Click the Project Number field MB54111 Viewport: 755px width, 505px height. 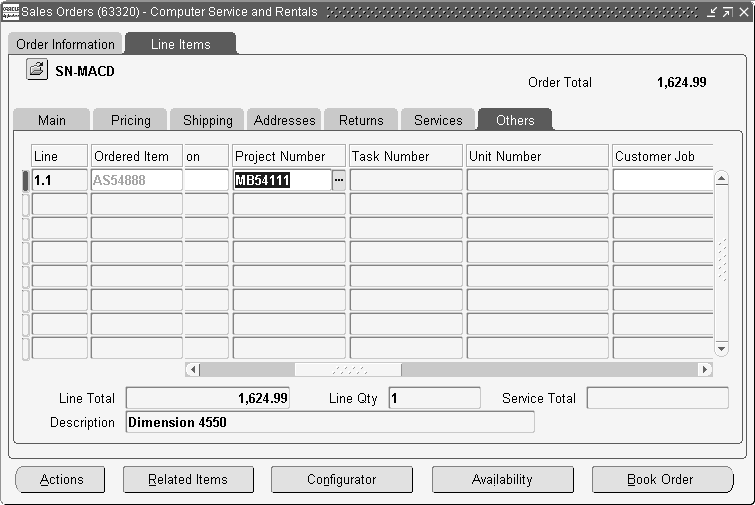pos(283,180)
